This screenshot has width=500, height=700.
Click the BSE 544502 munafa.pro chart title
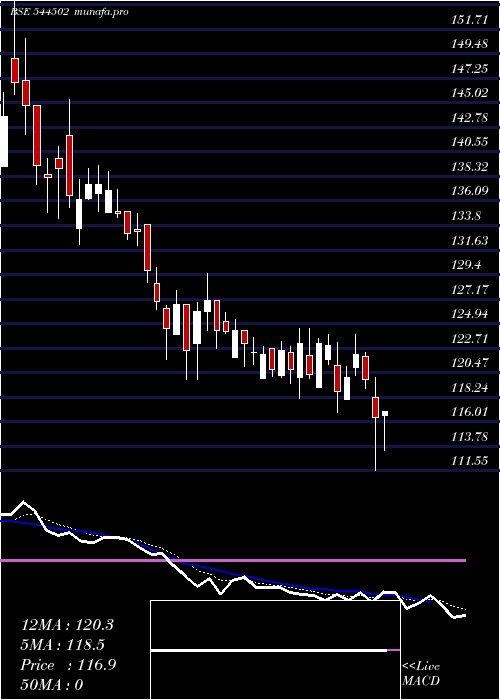pyautogui.click(x=70, y=12)
